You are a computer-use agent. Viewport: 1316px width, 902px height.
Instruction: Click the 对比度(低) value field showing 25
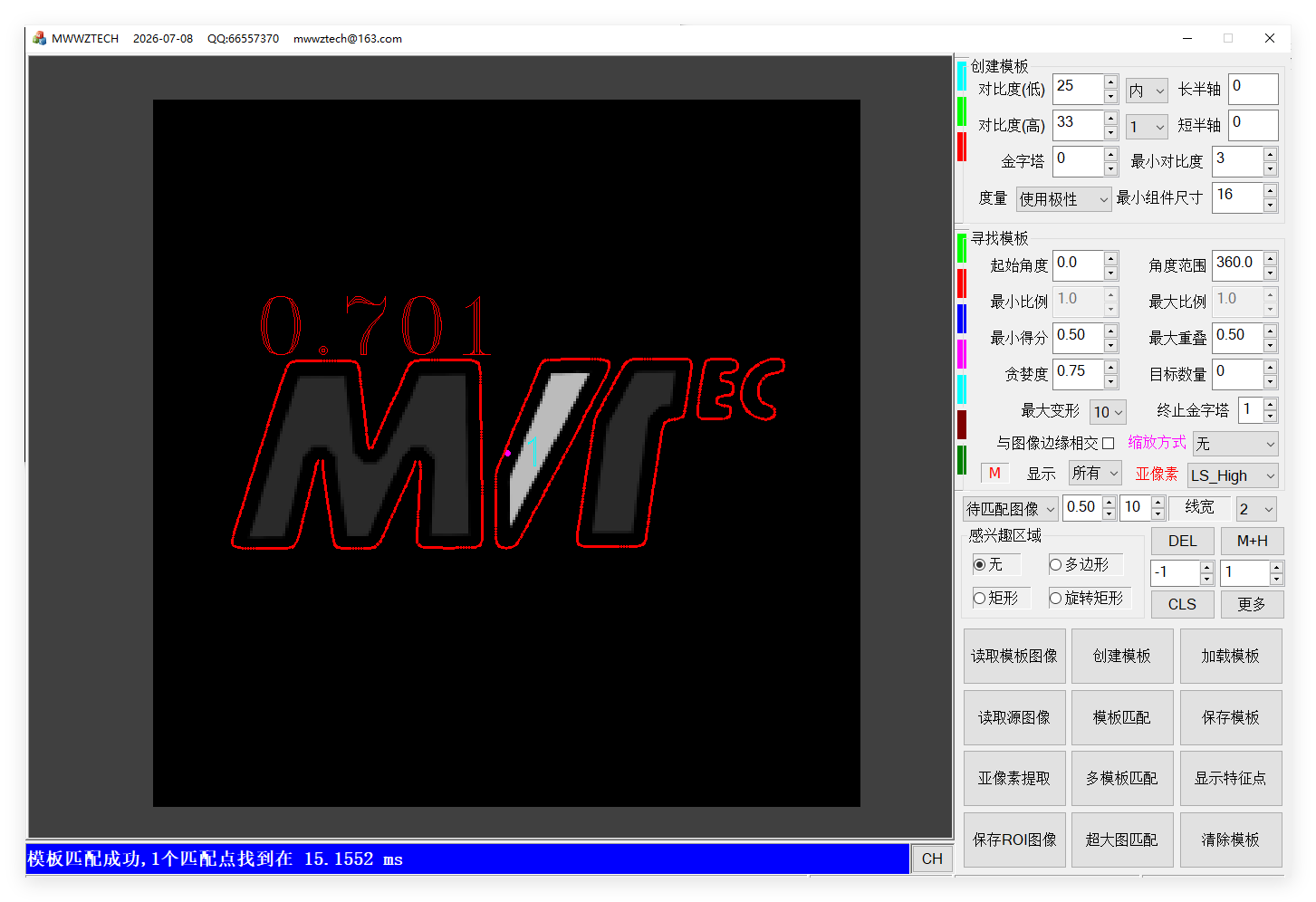click(x=1078, y=89)
